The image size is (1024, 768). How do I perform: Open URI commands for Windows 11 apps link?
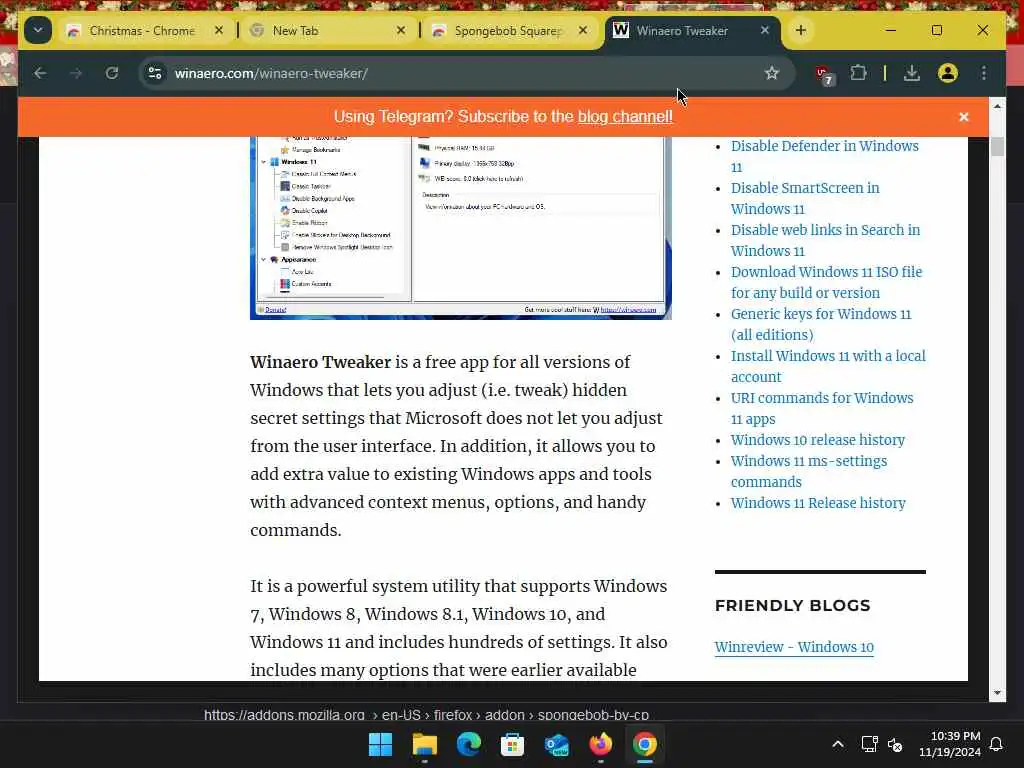822,408
